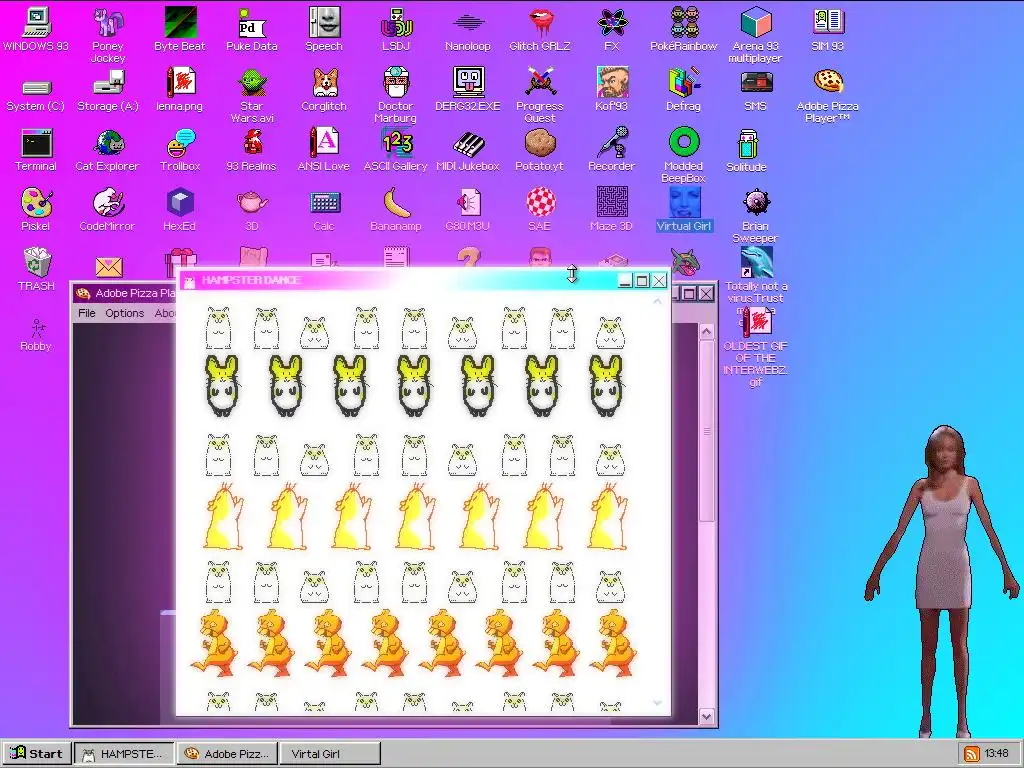The image size is (1024, 768).
Task: Switch to Adobe Pizza Player taskbar button
Action: tap(227, 754)
